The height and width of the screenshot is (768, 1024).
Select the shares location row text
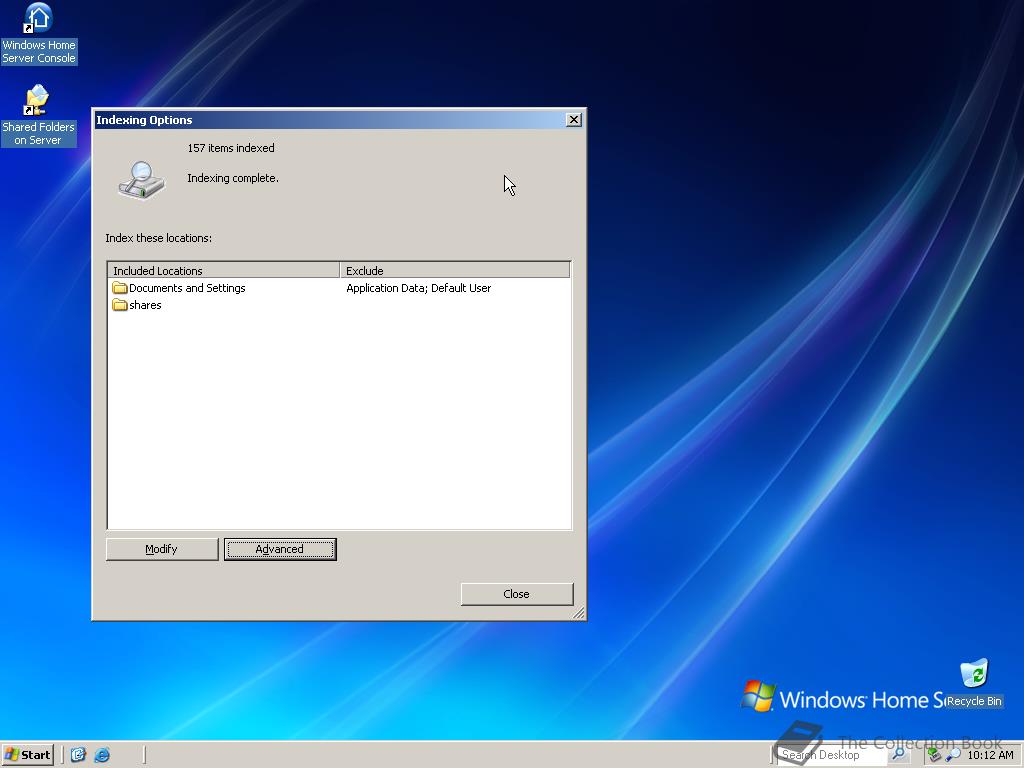click(x=145, y=305)
